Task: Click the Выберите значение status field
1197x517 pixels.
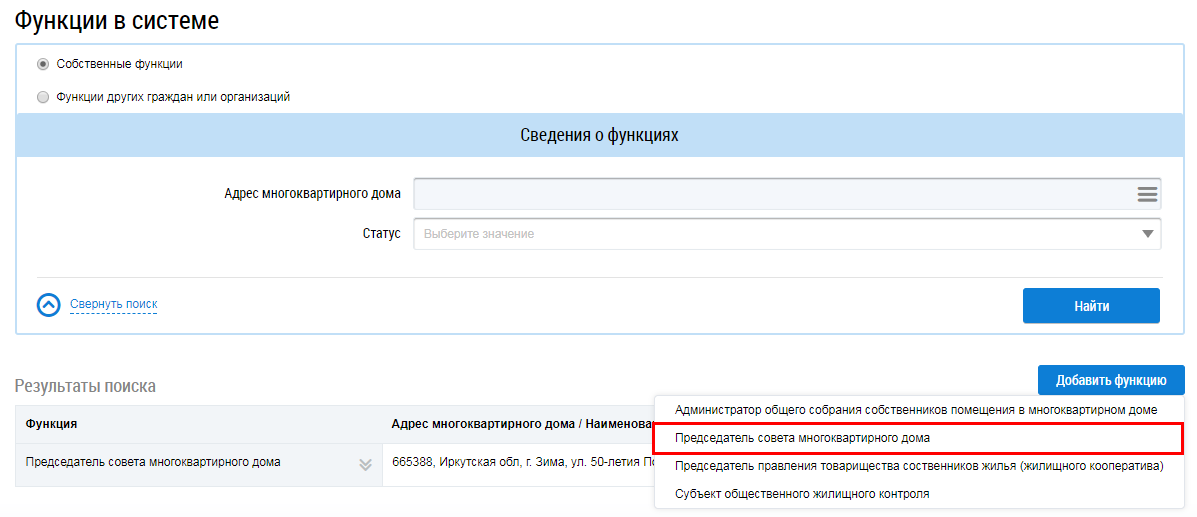Action: pyautogui.click(x=770, y=234)
